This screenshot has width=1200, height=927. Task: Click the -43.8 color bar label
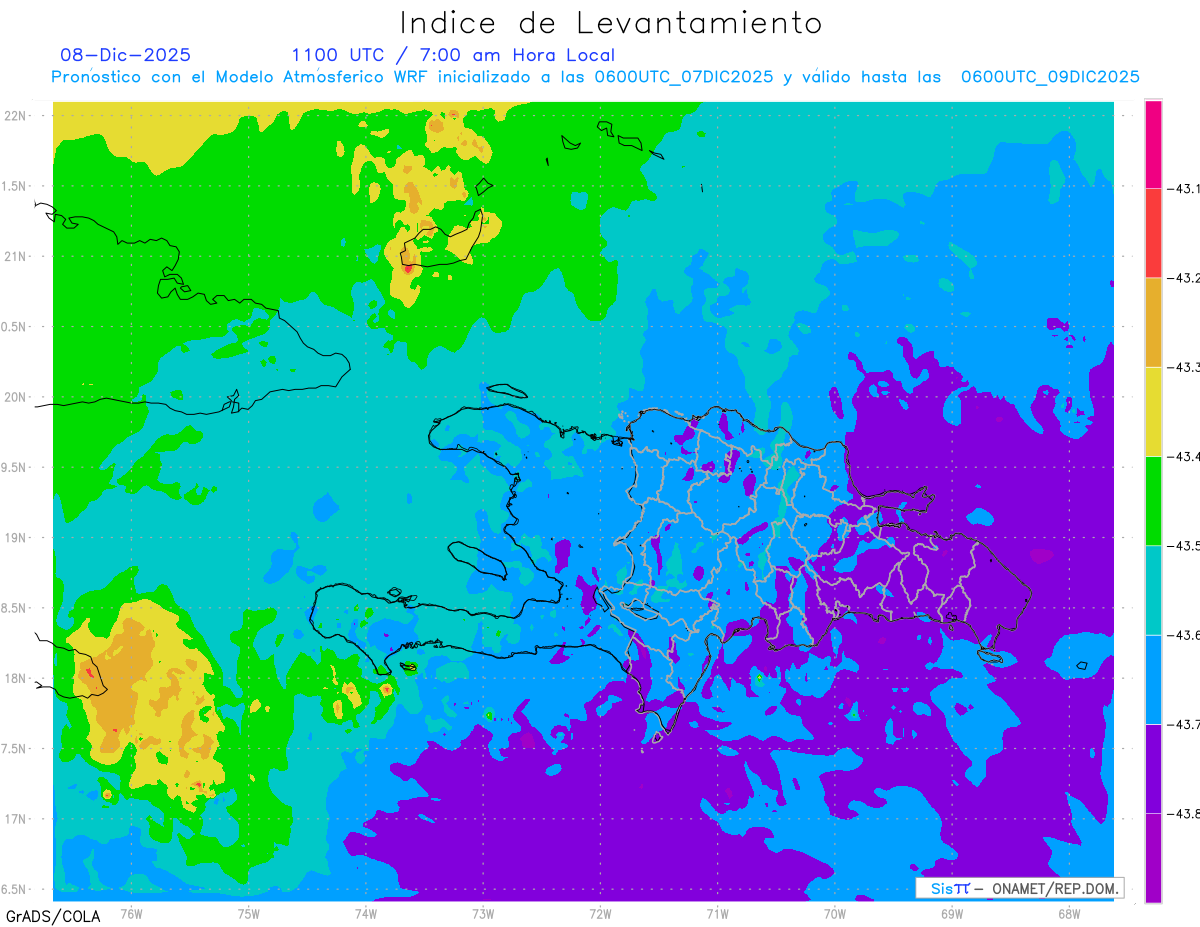[1185, 813]
